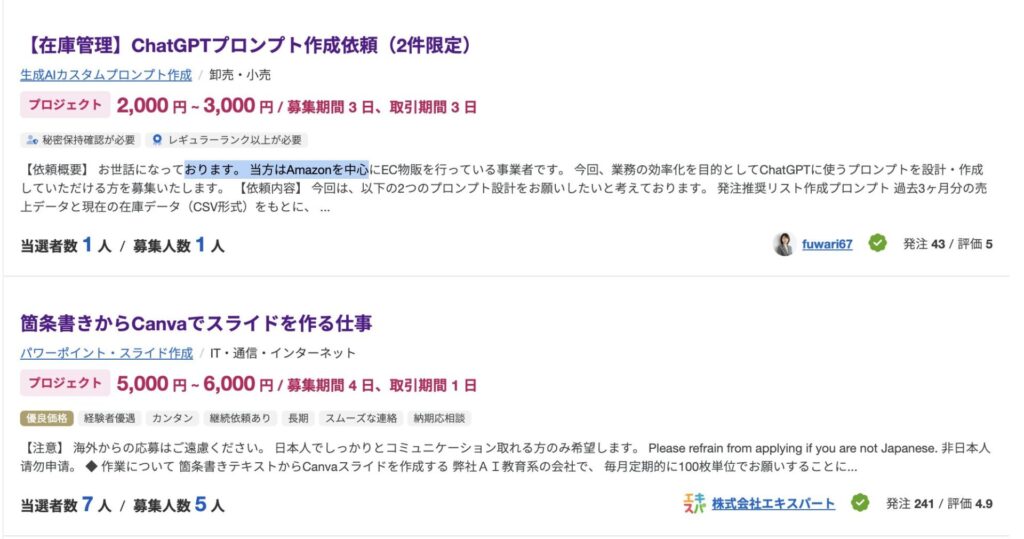1024x539 pixels.
Task: Click the 株式会社エキスパート company logo icon
Action: point(694,503)
